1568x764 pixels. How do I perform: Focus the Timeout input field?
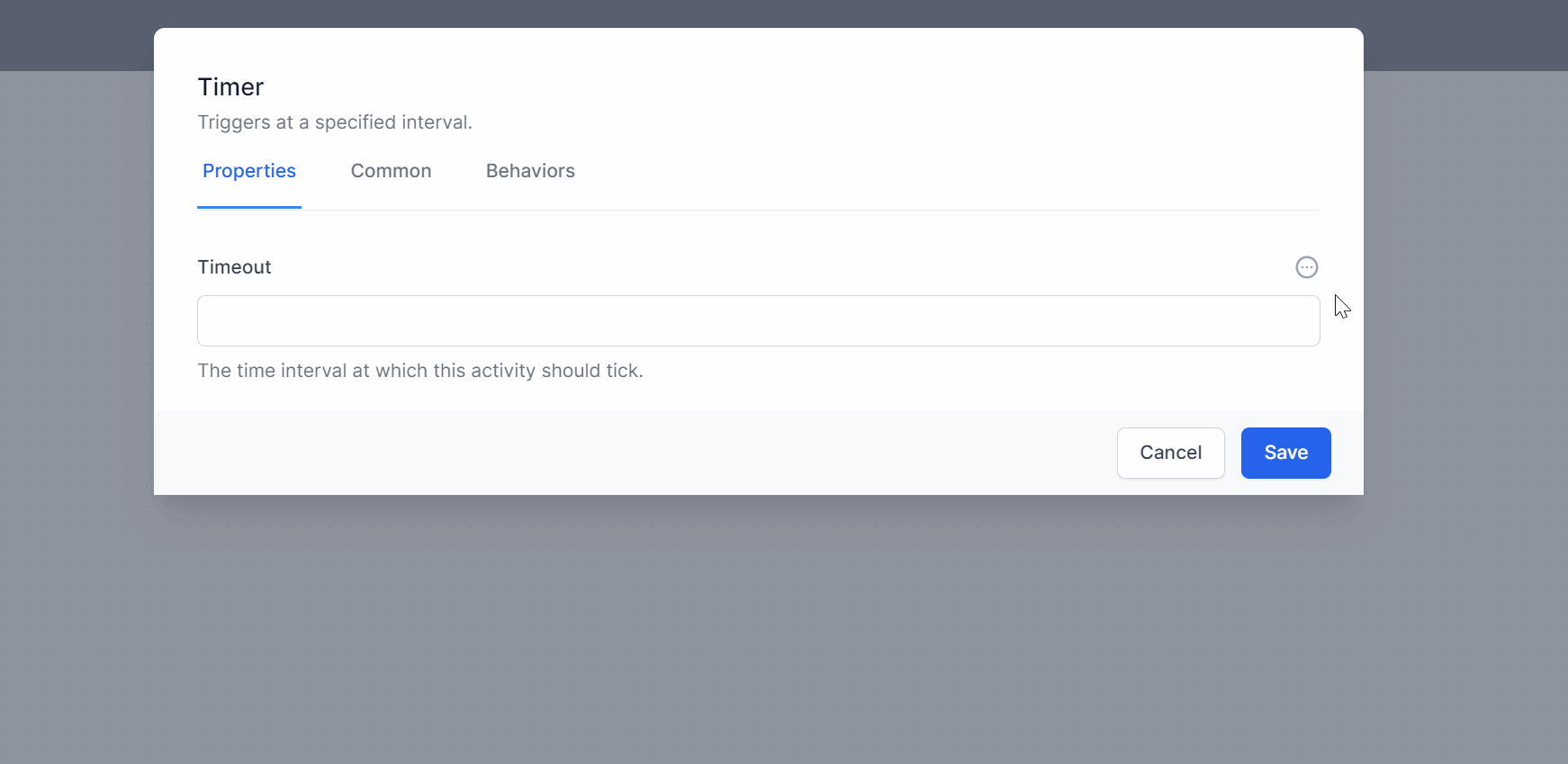pyautogui.click(x=758, y=320)
